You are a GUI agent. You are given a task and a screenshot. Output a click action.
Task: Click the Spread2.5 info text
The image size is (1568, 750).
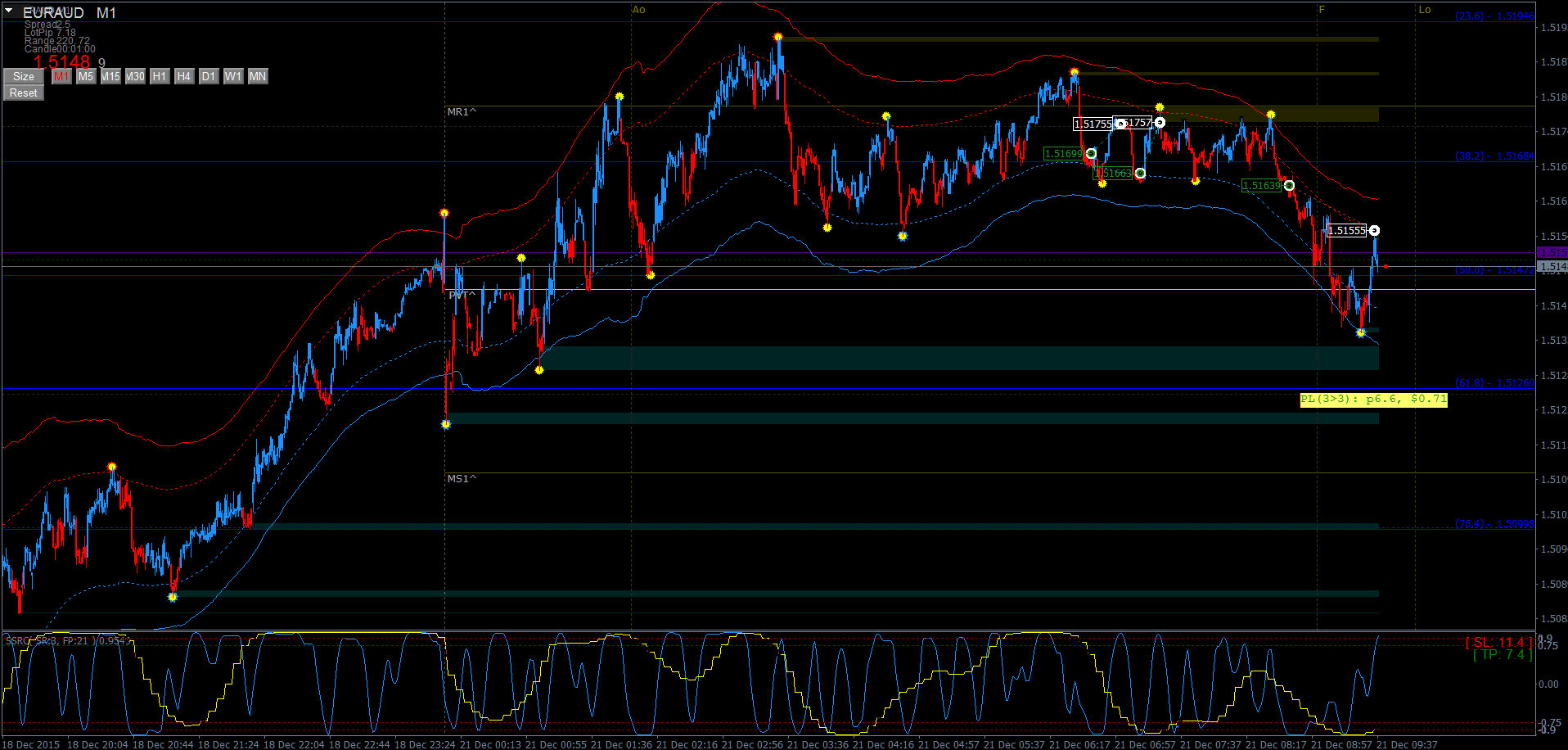(x=47, y=25)
